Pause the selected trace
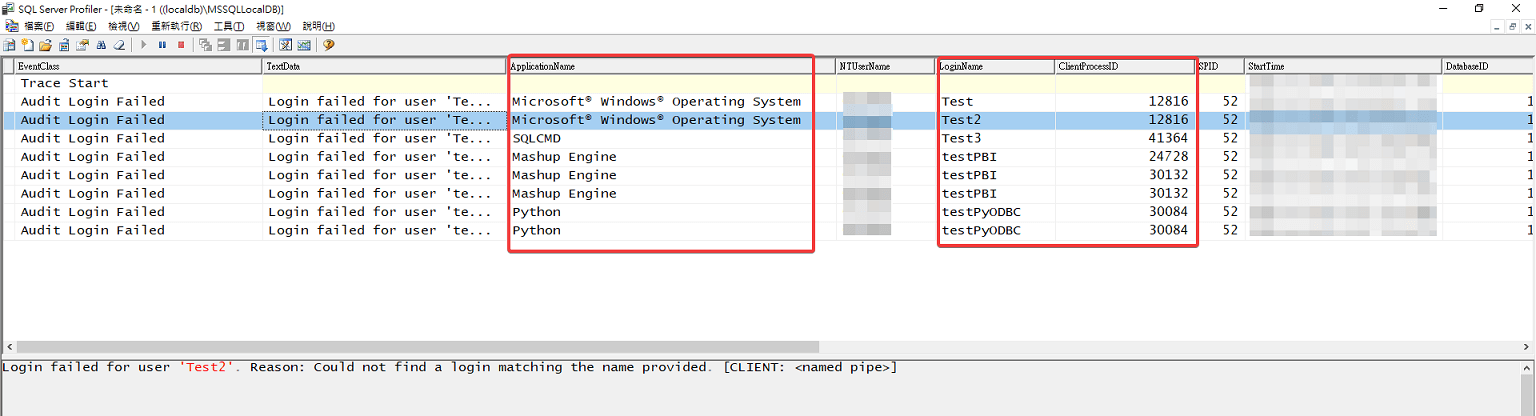The image size is (1536, 416). (x=162, y=45)
